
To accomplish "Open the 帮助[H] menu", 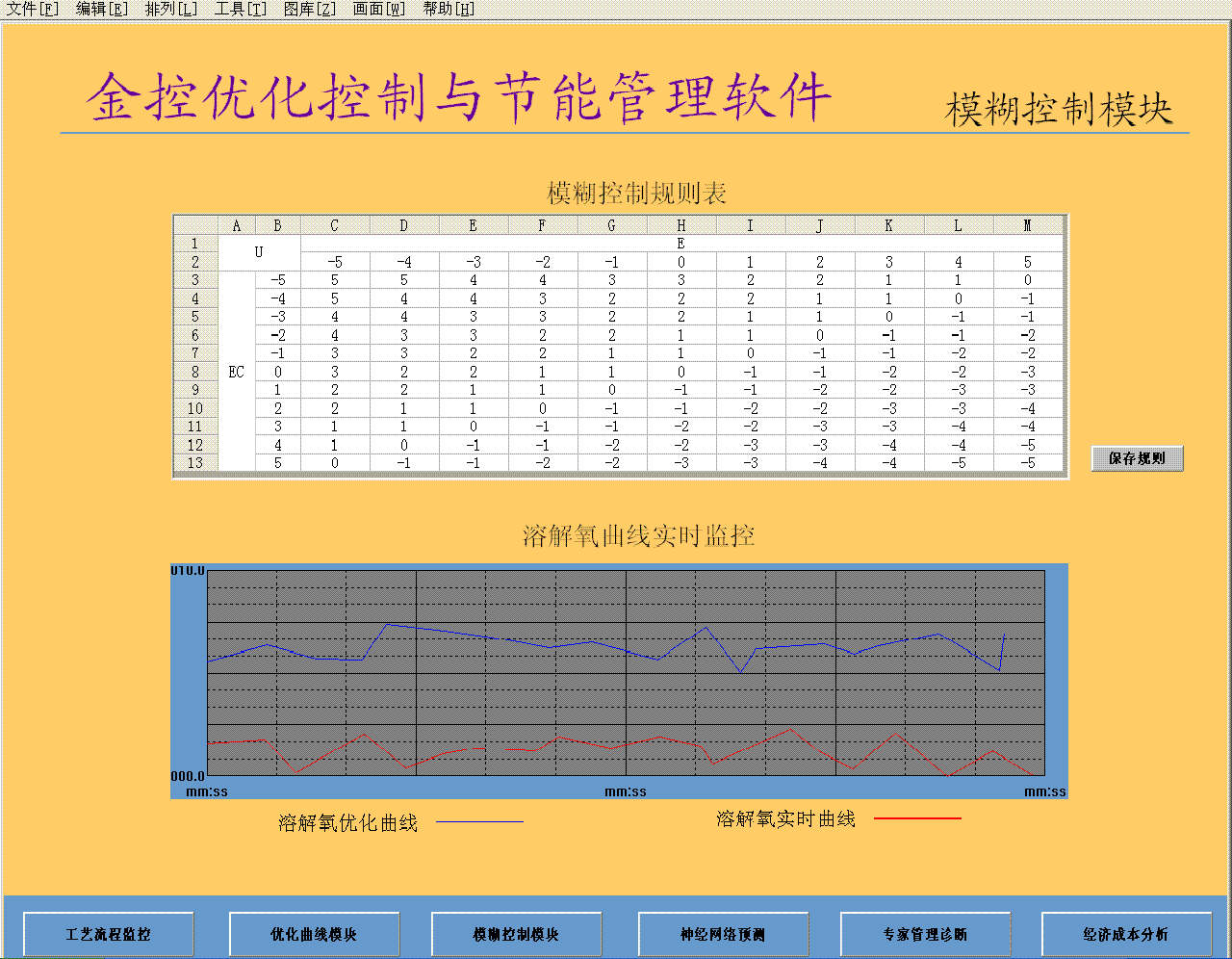I will click(x=449, y=10).
